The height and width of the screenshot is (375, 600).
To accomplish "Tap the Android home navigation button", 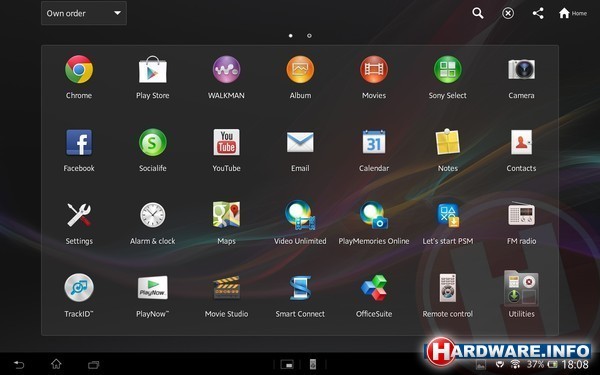I will [x=56, y=364].
